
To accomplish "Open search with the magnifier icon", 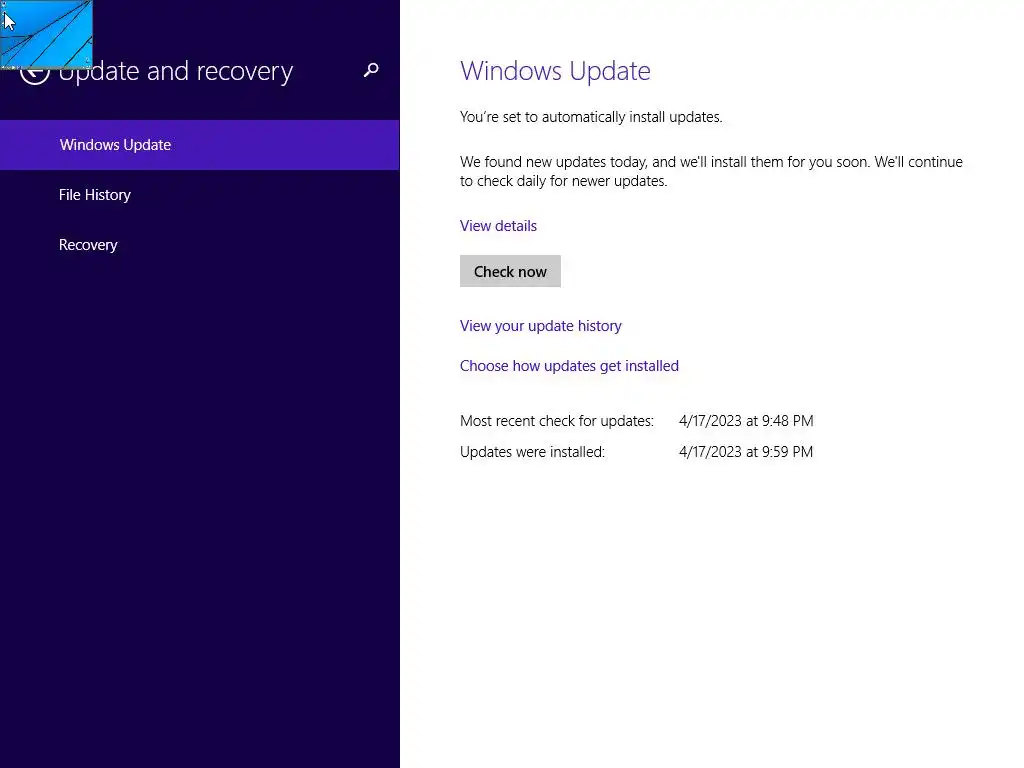I will 371,70.
